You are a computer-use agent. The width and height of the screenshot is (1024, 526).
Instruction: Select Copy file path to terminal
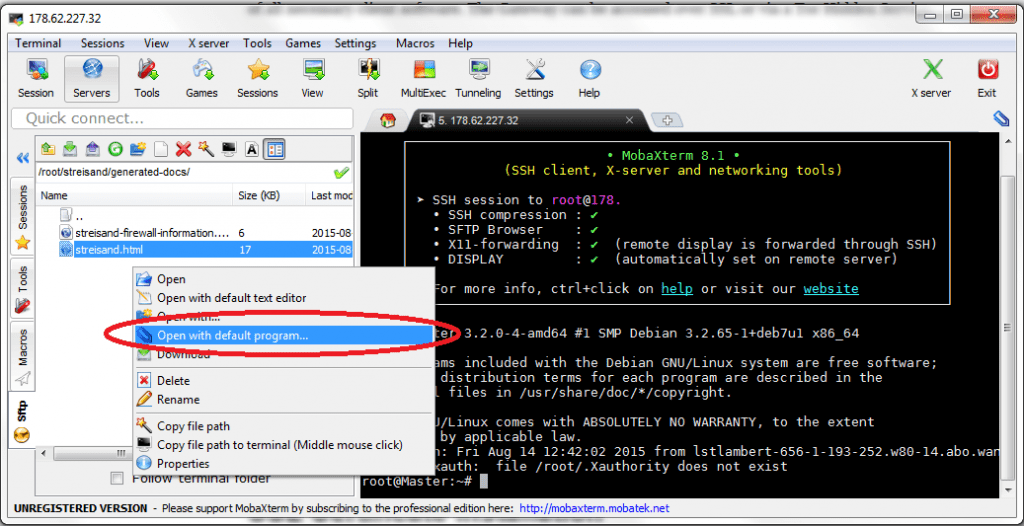click(x=284, y=445)
